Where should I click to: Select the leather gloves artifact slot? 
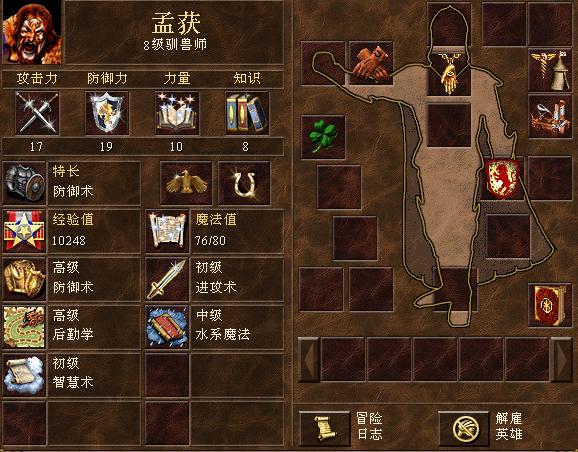[371, 63]
